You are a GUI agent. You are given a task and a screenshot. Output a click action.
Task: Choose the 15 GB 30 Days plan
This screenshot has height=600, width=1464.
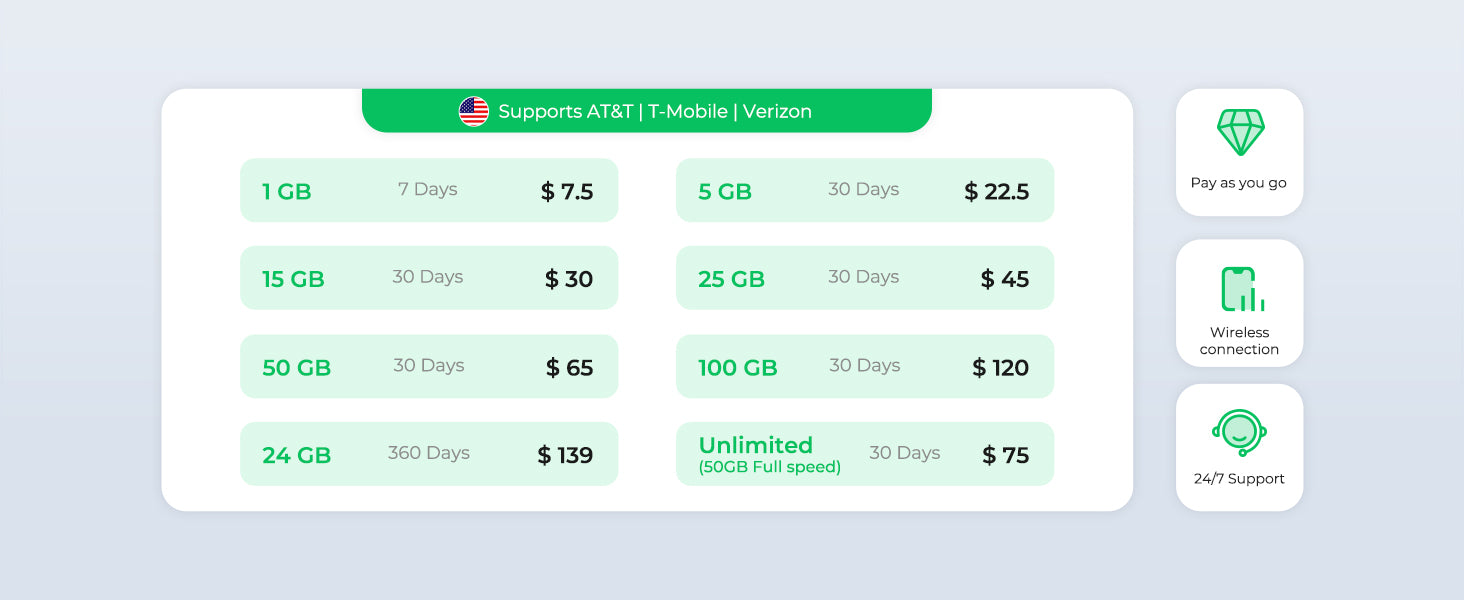click(429, 278)
